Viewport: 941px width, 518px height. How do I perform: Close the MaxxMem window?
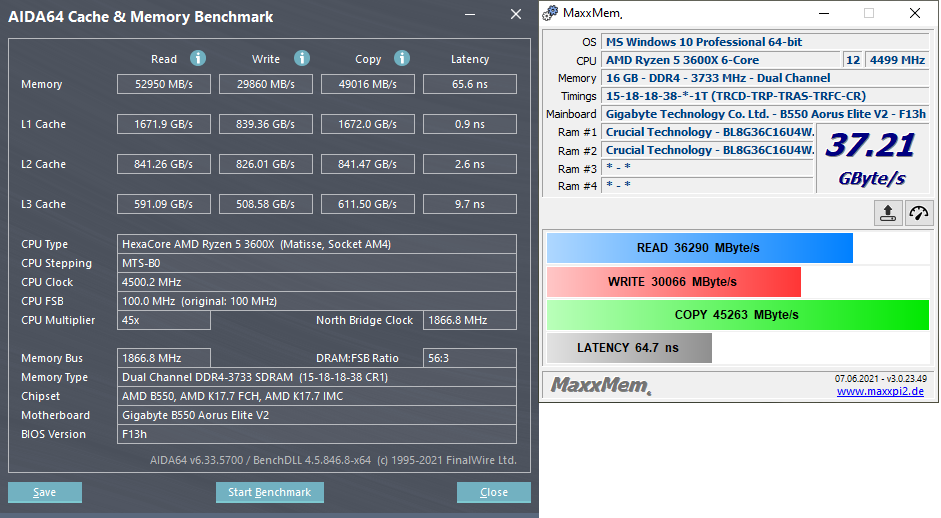point(915,13)
